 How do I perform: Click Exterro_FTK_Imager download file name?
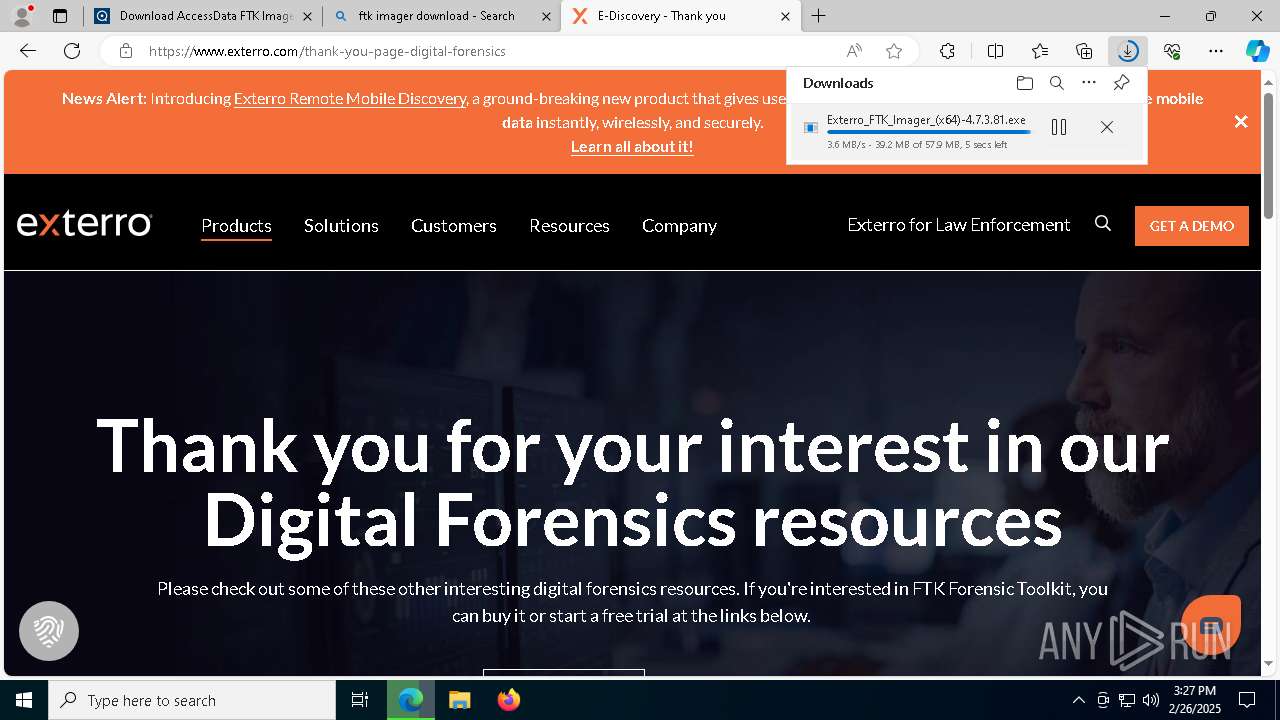click(x=926, y=120)
